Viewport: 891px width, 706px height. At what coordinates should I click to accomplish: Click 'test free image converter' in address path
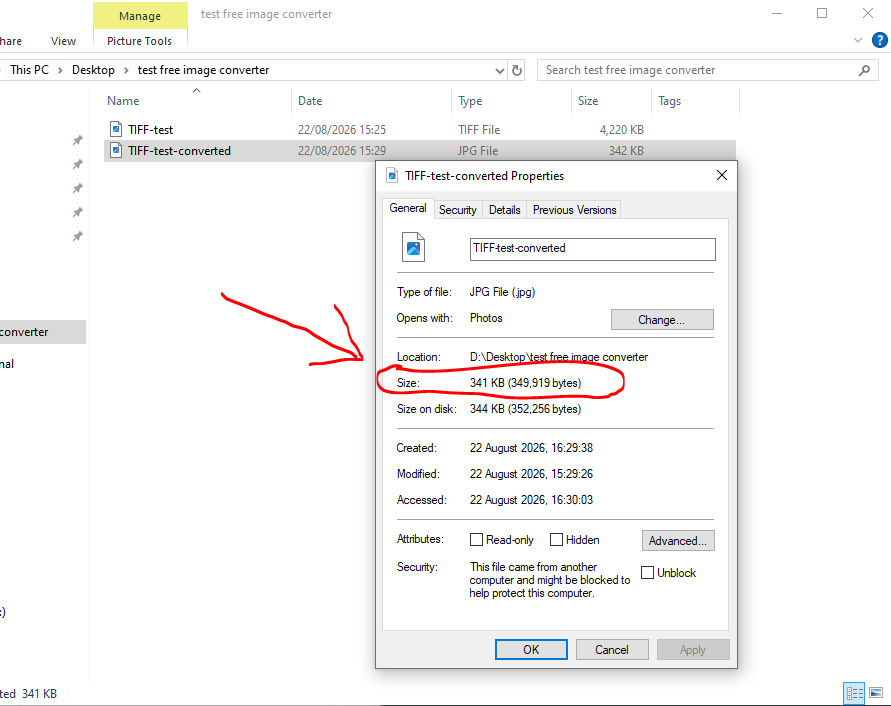pyautogui.click(x=203, y=70)
